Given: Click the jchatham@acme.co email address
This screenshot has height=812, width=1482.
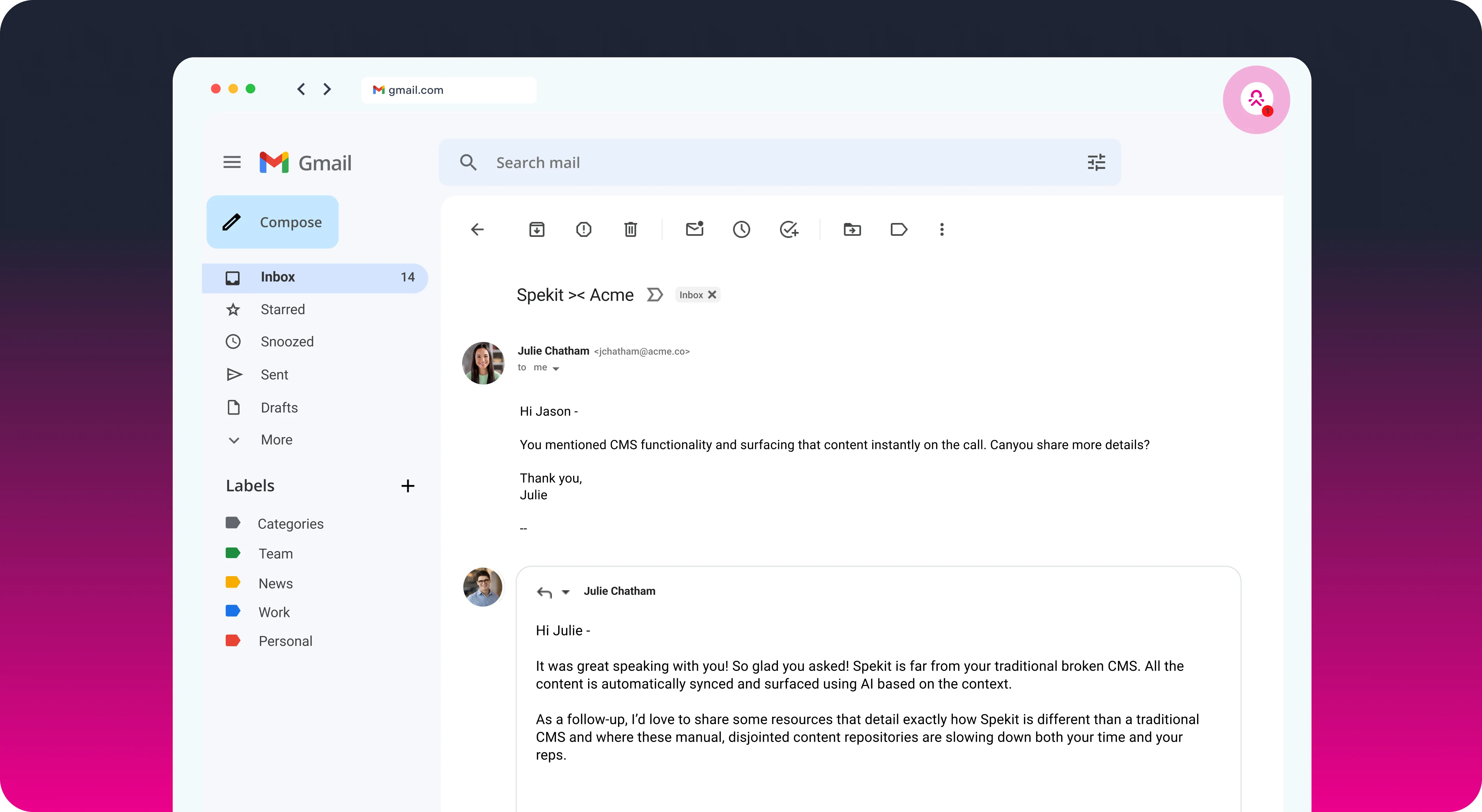Looking at the screenshot, I should click(641, 352).
